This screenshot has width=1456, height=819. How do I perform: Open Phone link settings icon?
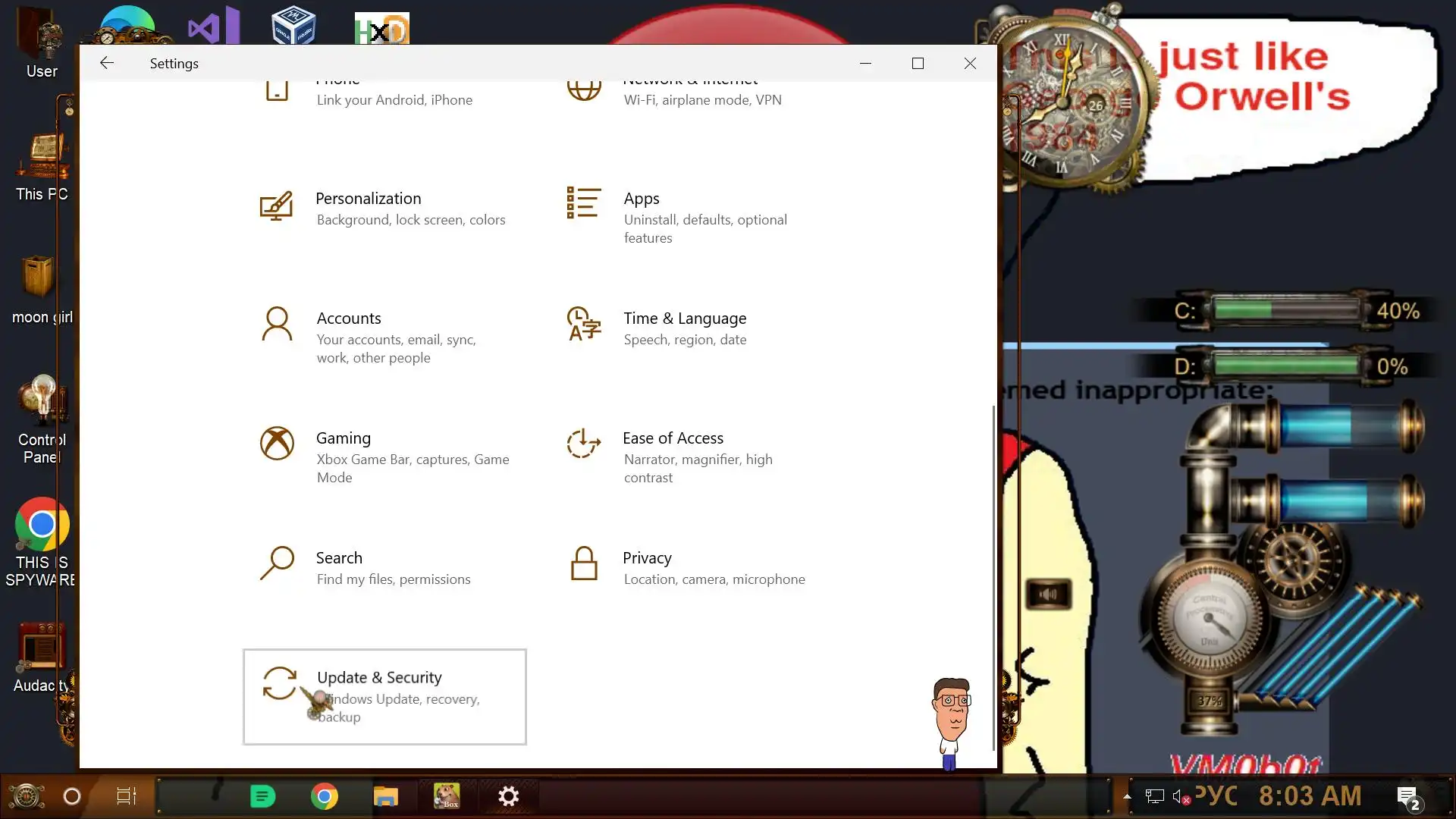277,91
